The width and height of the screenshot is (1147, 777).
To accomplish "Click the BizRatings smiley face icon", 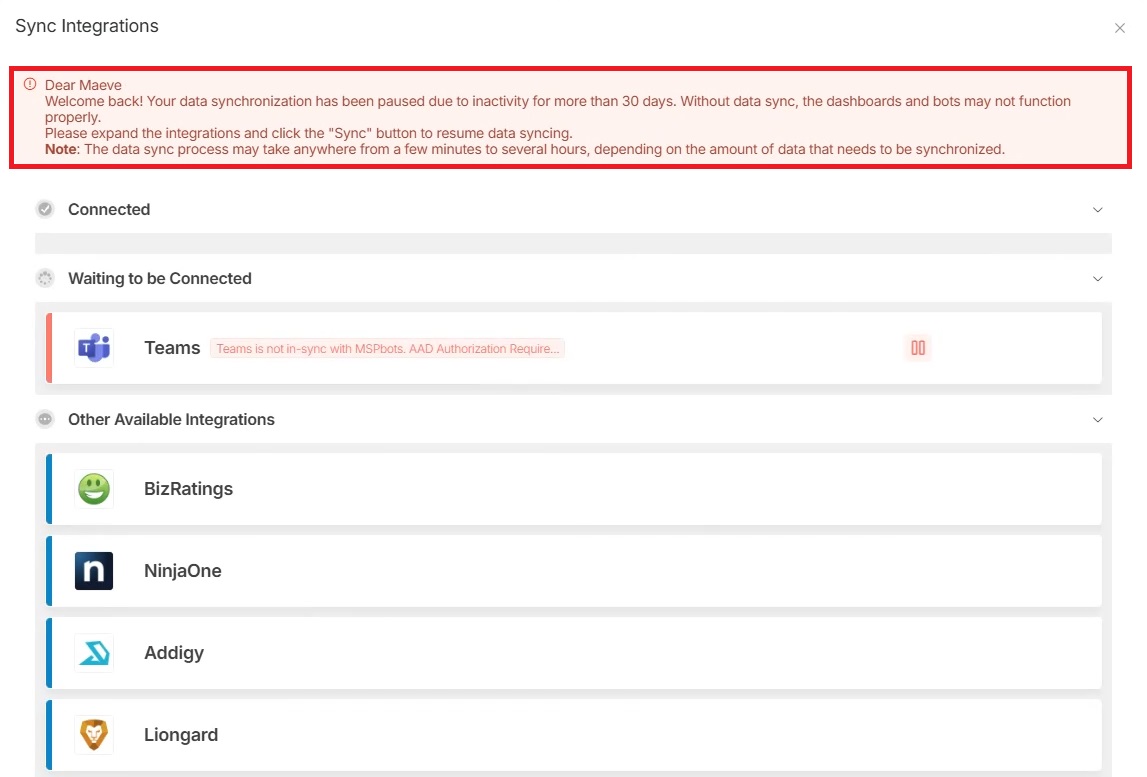I will [x=93, y=489].
